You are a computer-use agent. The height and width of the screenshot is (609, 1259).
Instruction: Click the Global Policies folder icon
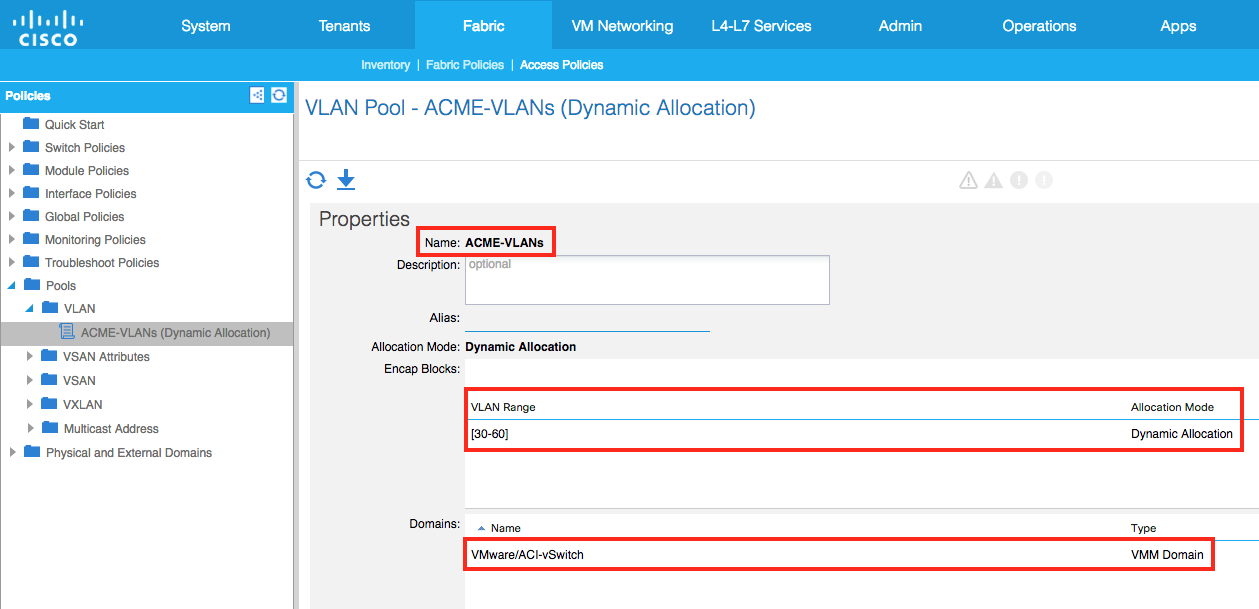click(x=31, y=216)
